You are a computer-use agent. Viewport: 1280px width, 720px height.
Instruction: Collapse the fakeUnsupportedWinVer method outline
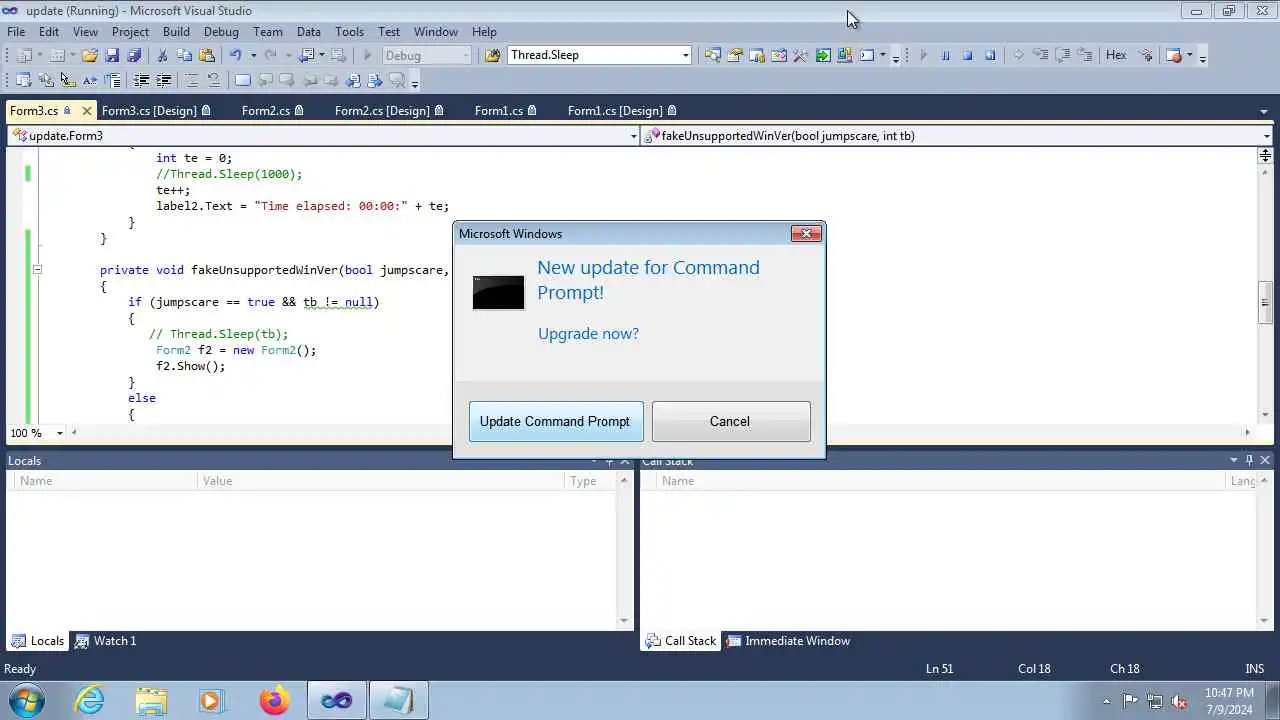point(37,270)
